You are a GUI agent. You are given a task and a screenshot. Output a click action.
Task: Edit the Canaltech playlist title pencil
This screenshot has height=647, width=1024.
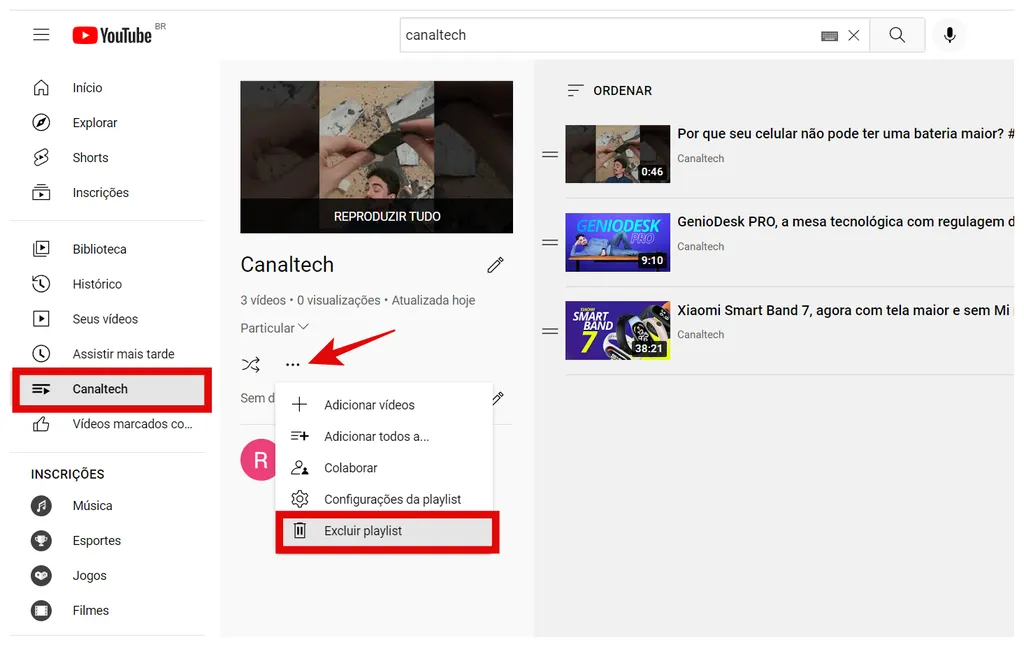point(496,264)
